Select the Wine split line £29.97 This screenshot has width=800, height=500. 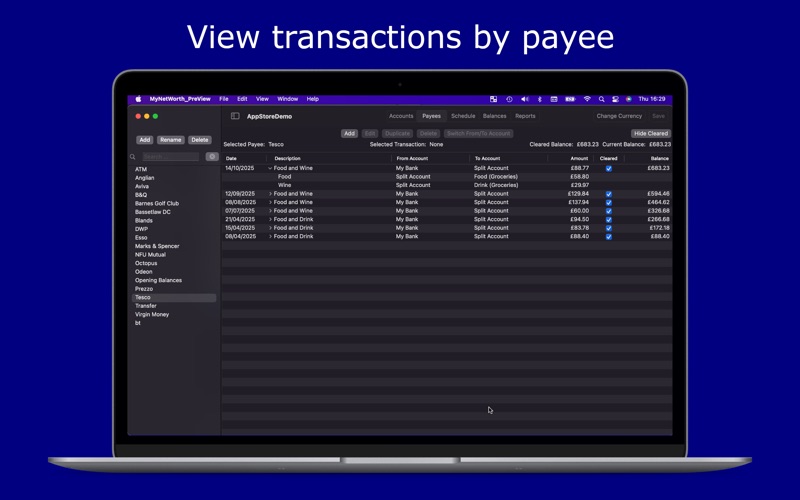(x=446, y=185)
